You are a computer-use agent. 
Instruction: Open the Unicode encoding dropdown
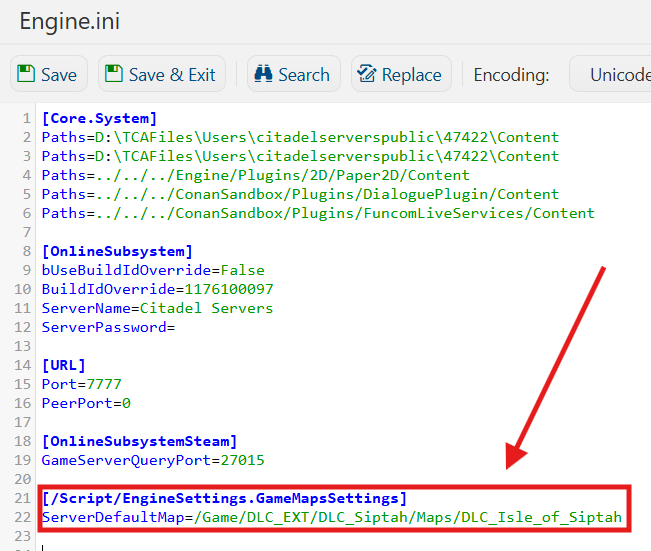tap(612, 74)
